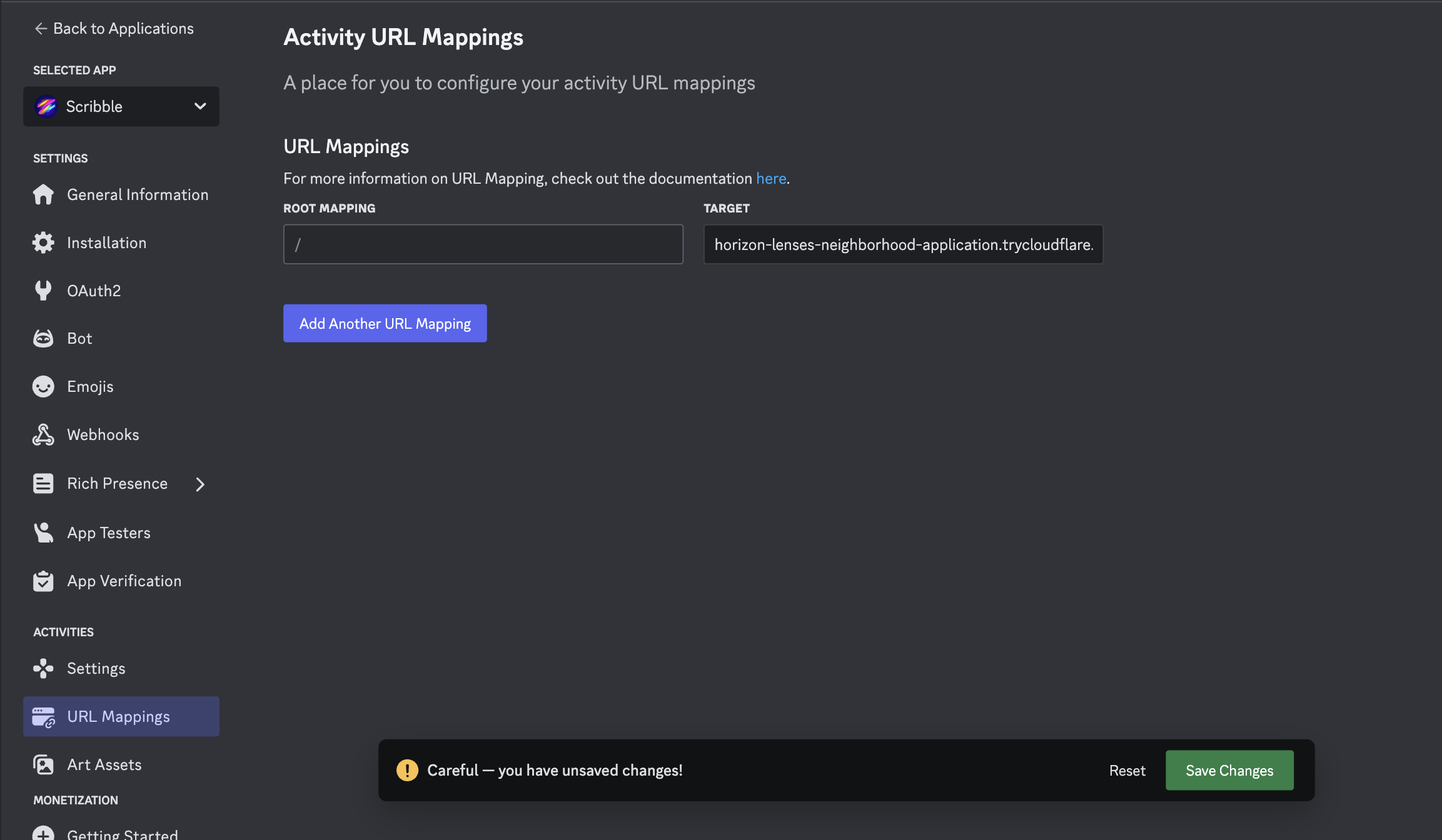
Task: Click the person icon for App Testers
Action: coord(43,532)
